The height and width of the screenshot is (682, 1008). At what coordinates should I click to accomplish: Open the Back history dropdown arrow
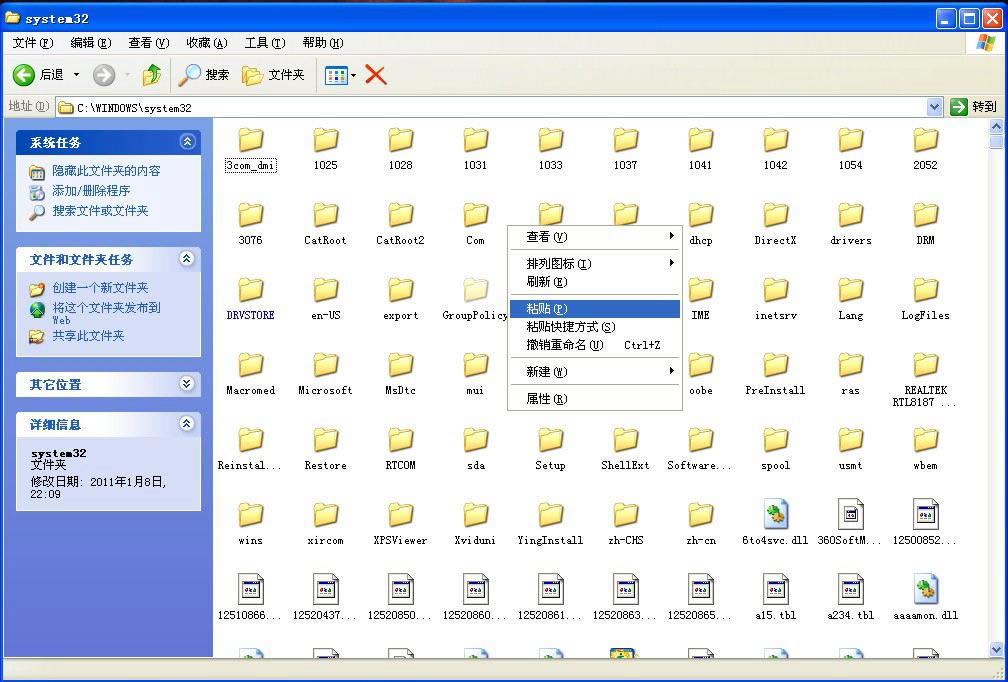click(x=76, y=75)
